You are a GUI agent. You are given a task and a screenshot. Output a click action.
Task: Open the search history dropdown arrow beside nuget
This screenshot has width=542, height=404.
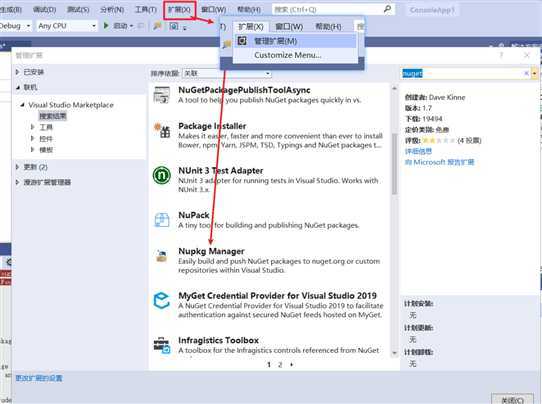tap(535, 73)
